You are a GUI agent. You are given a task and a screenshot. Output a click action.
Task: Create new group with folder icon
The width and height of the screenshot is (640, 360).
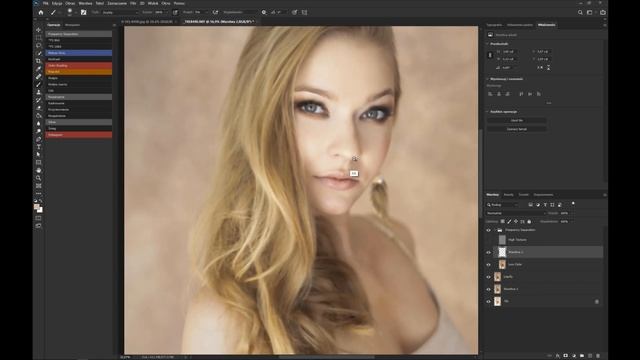click(582, 356)
